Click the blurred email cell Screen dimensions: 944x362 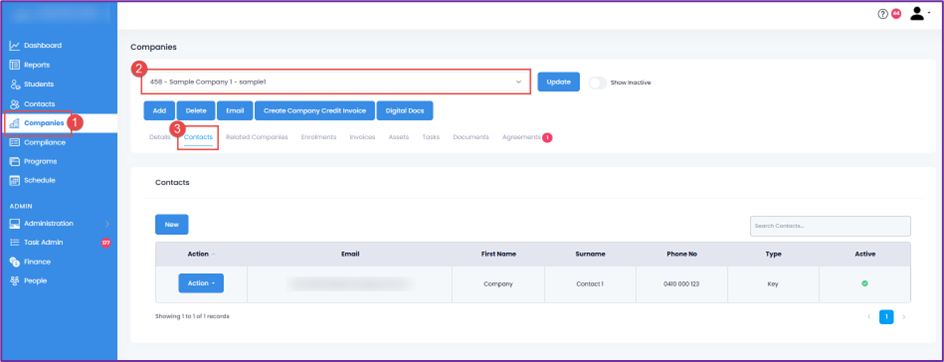350,284
